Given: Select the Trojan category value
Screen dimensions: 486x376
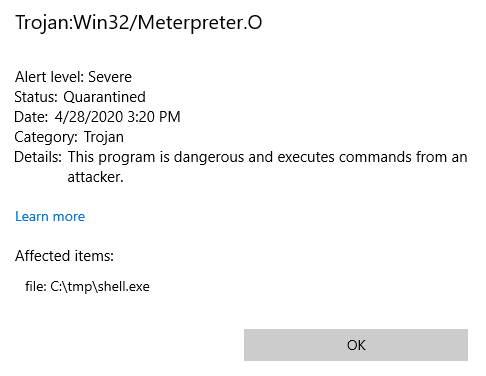Looking at the screenshot, I should (104, 137).
